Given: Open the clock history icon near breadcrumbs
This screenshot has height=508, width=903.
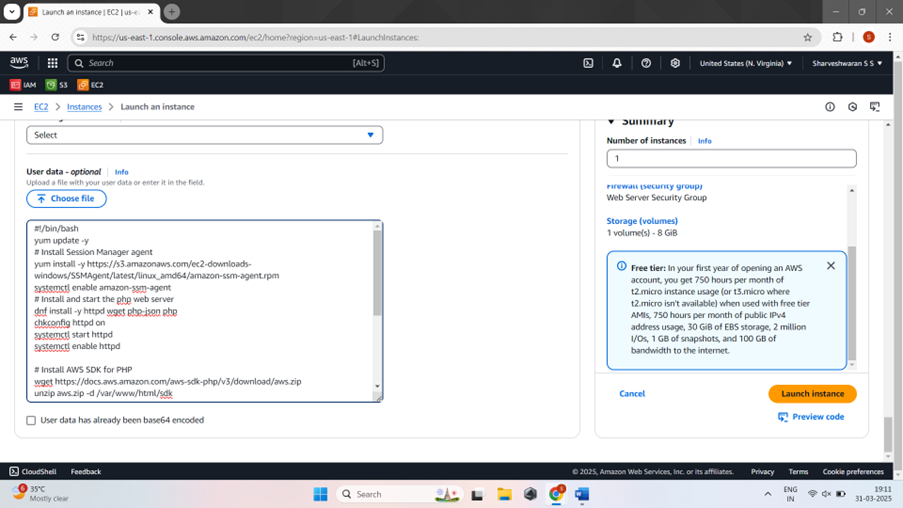Looking at the screenshot, I should [x=852, y=107].
